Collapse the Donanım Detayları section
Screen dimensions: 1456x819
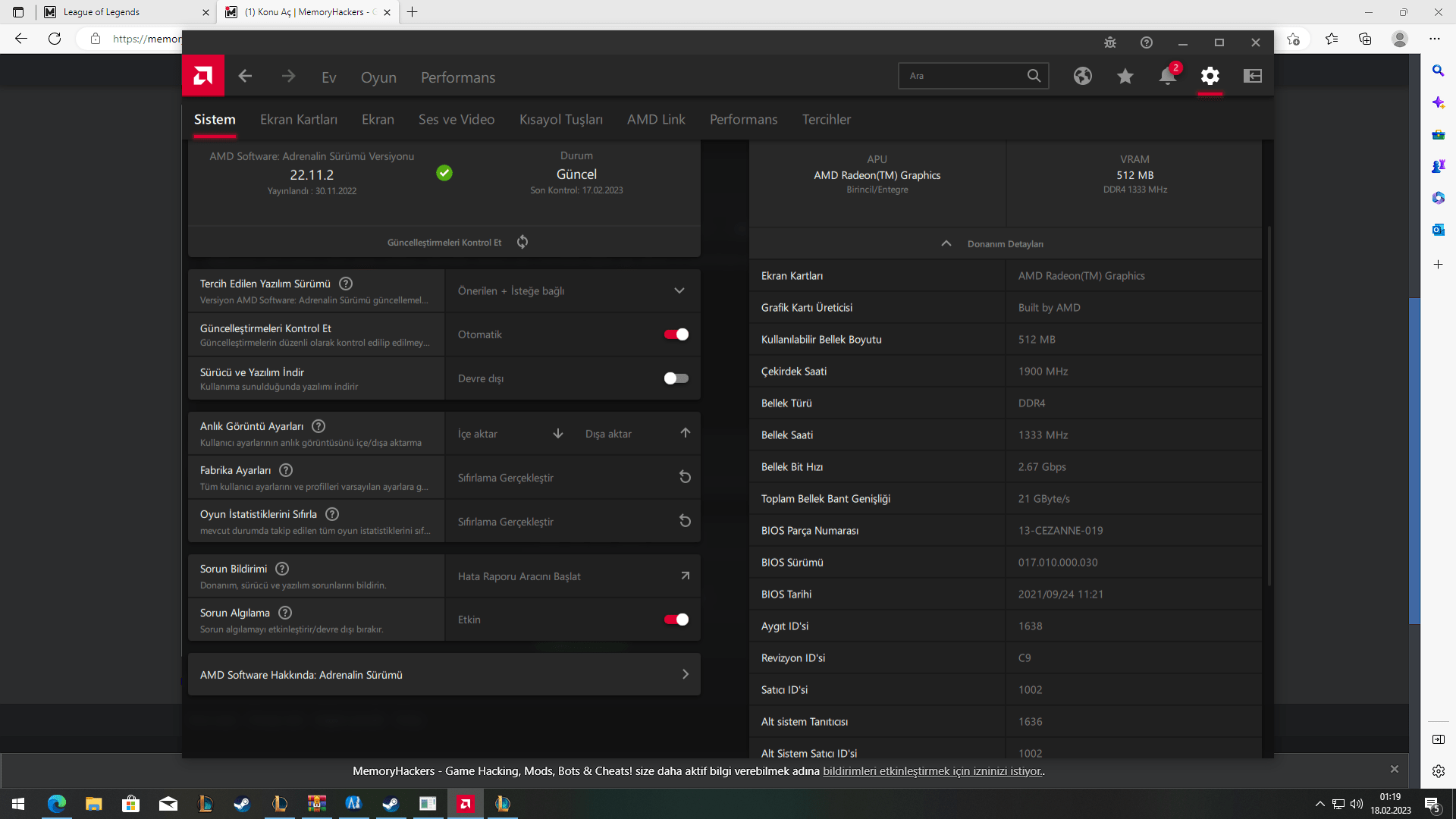[1006, 243]
